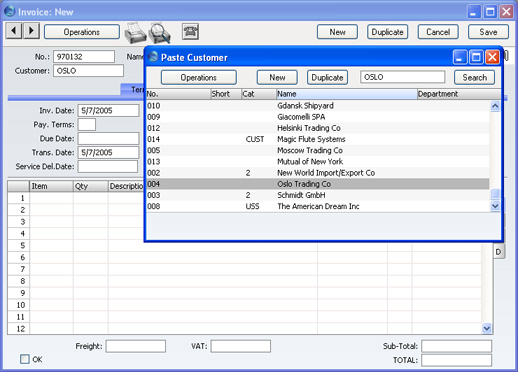Click Duplicate button in Invoice window
Screen dimensions: 518x372
pyautogui.click(x=387, y=32)
